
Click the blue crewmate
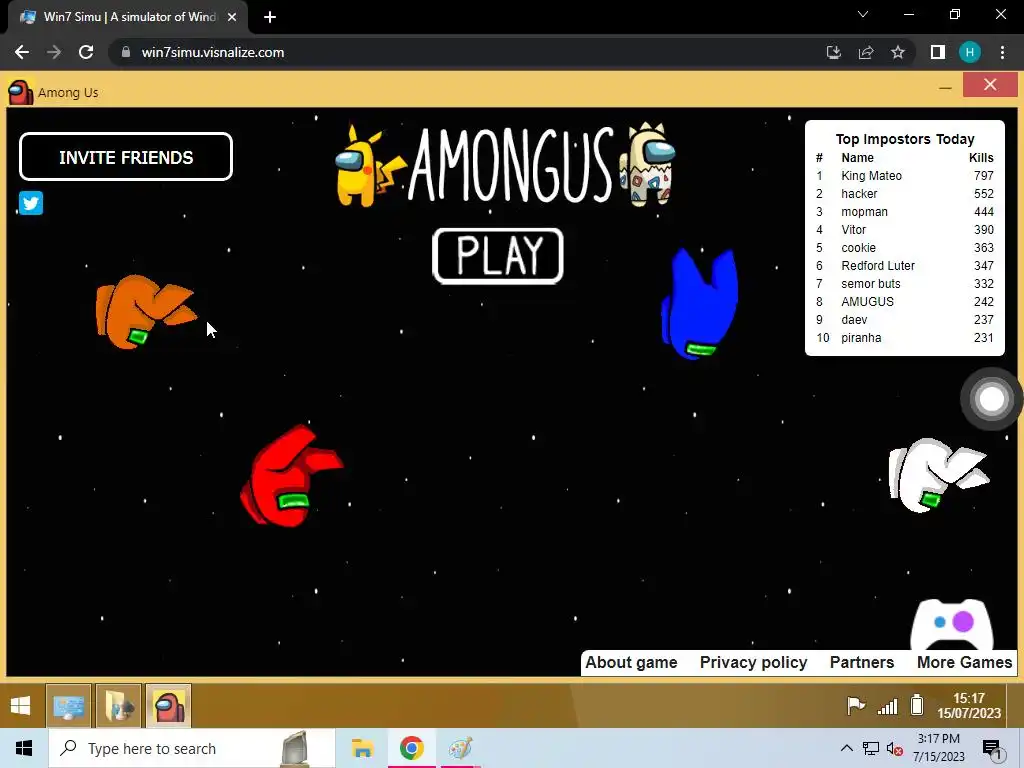[699, 304]
